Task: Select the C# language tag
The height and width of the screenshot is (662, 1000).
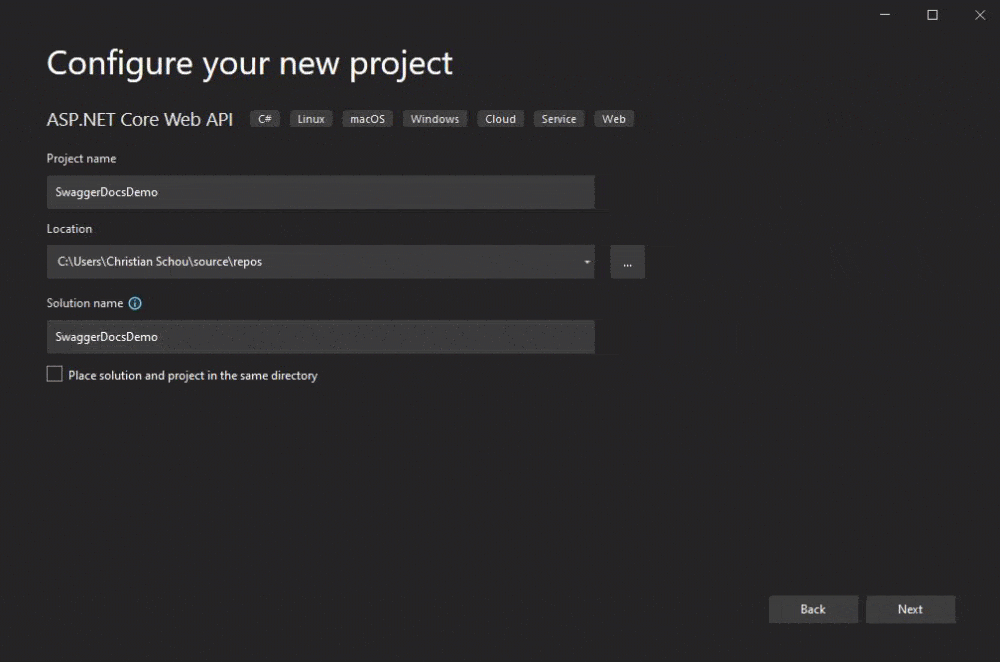Action: point(264,118)
